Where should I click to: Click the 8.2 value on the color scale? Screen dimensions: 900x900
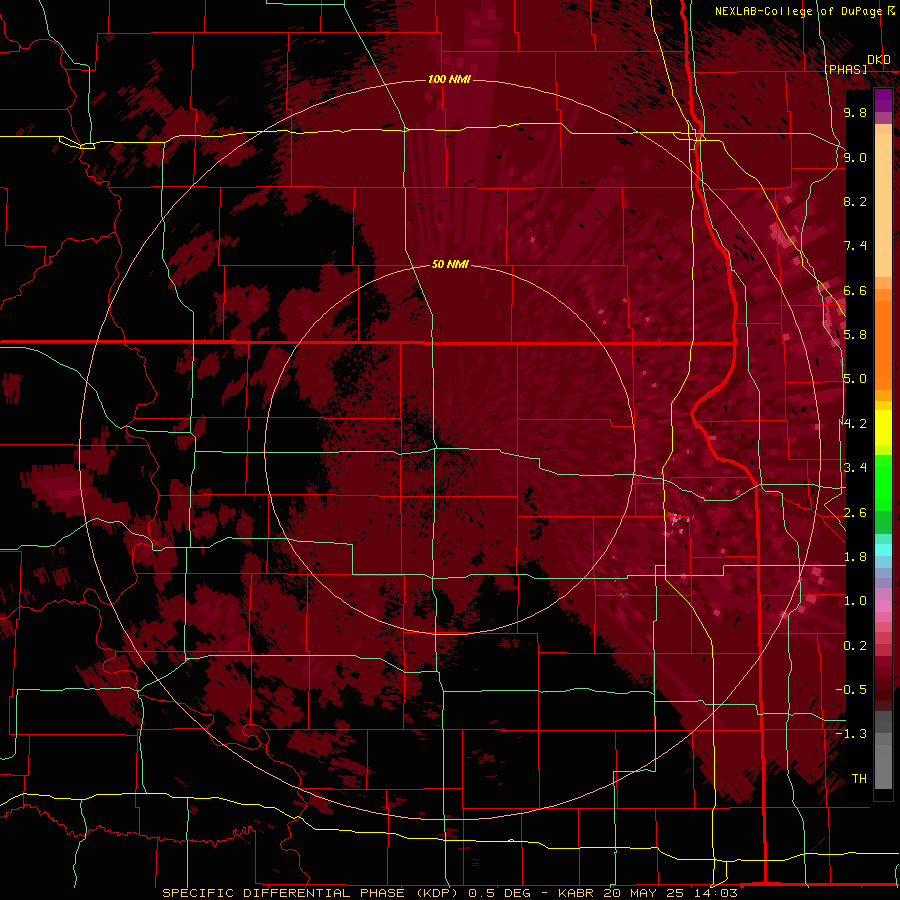tap(855, 201)
